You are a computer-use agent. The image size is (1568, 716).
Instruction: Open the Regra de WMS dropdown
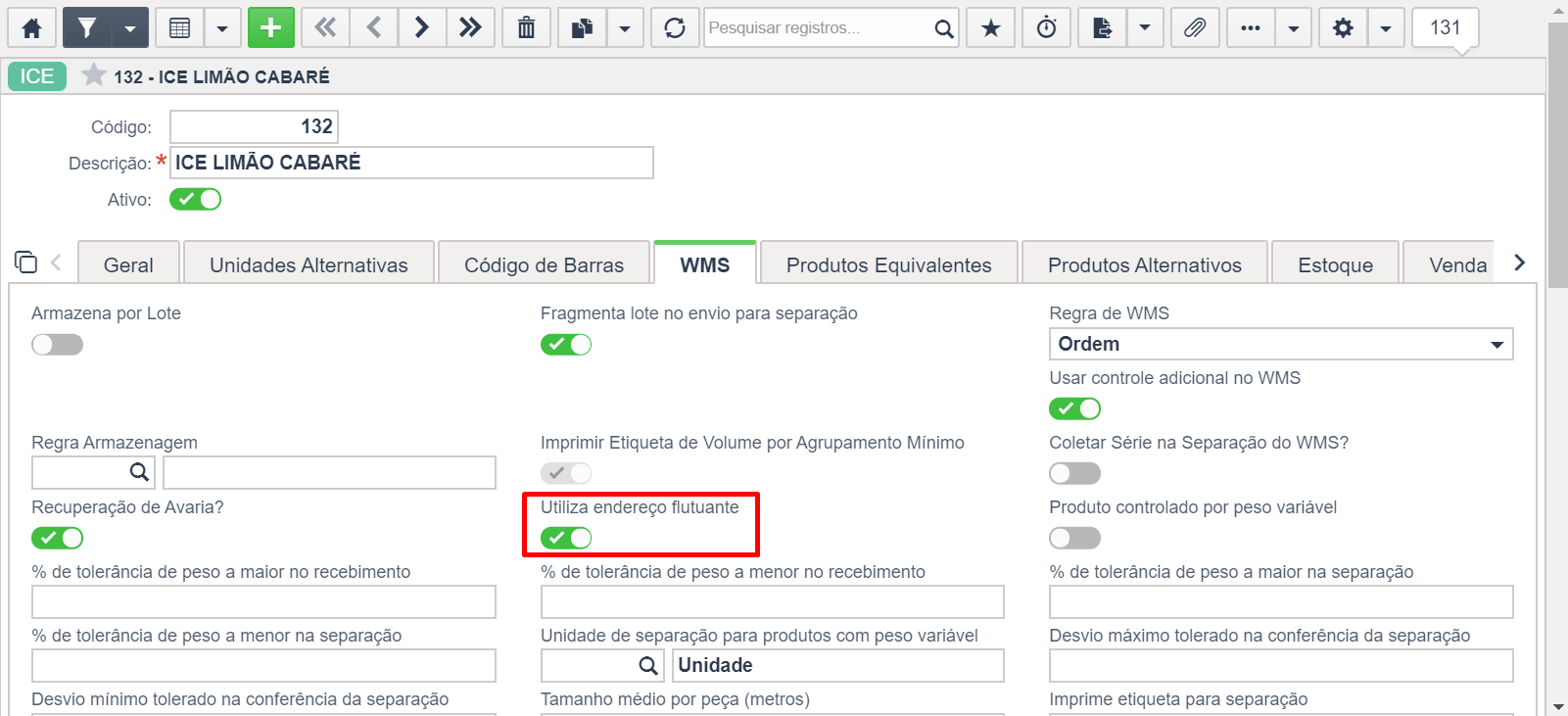(1281, 344)
